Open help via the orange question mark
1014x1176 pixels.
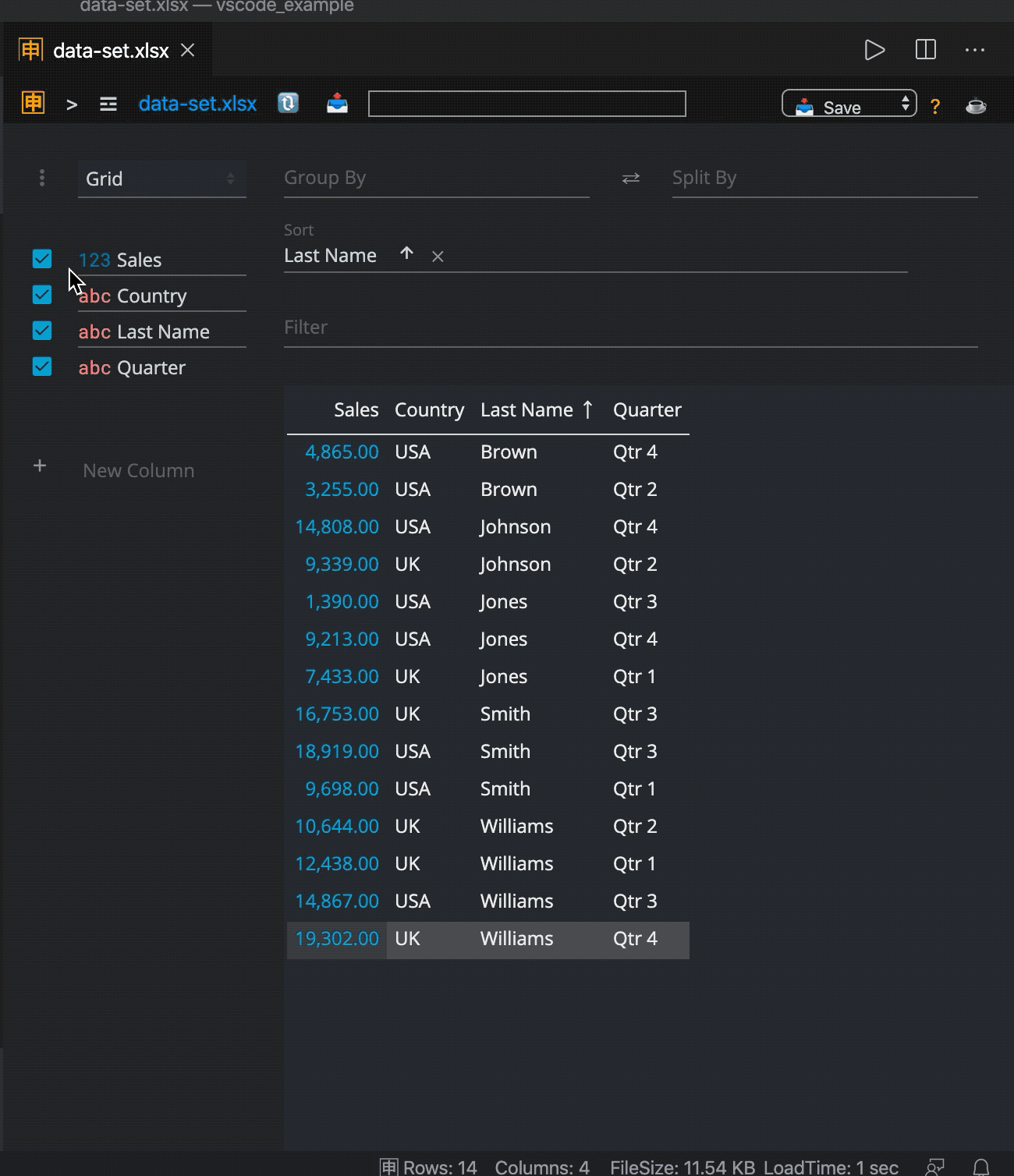tap(934, 107)
